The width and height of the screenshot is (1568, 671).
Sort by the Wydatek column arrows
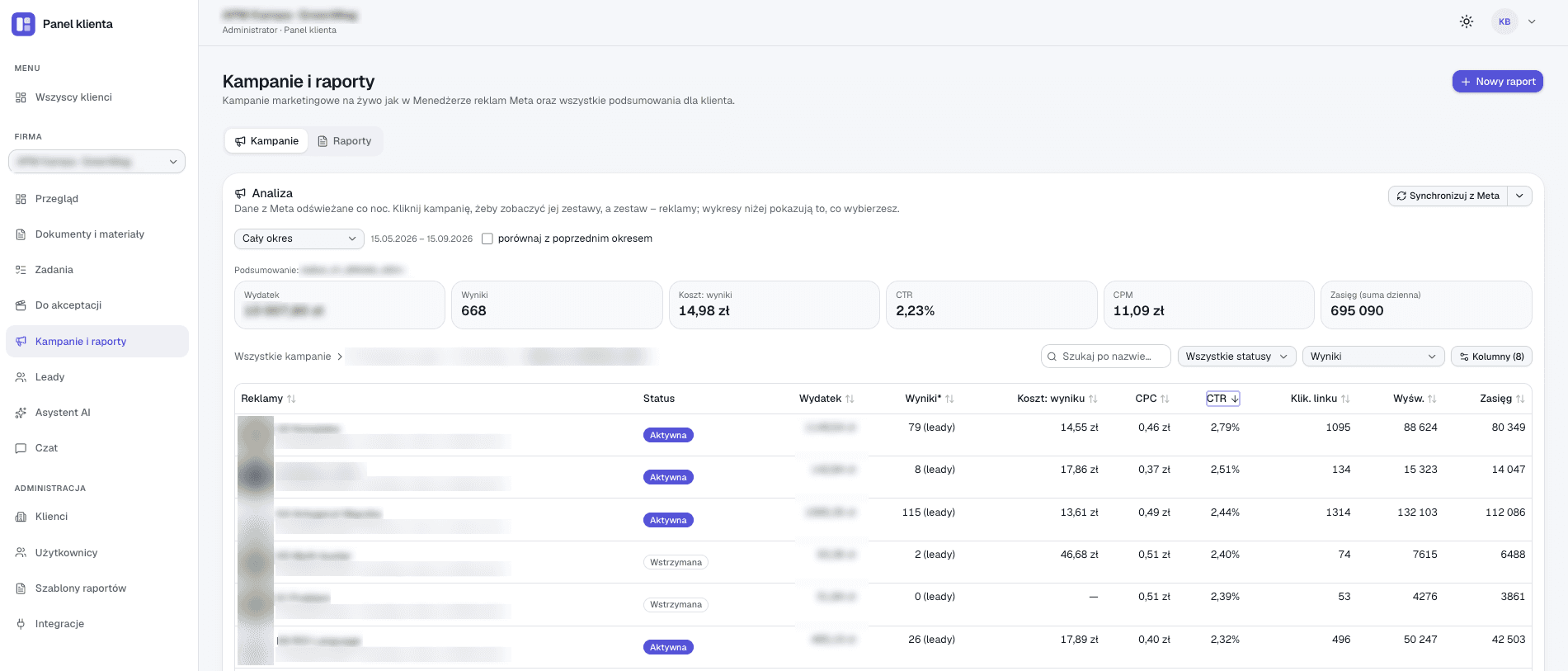click(850, 399)
